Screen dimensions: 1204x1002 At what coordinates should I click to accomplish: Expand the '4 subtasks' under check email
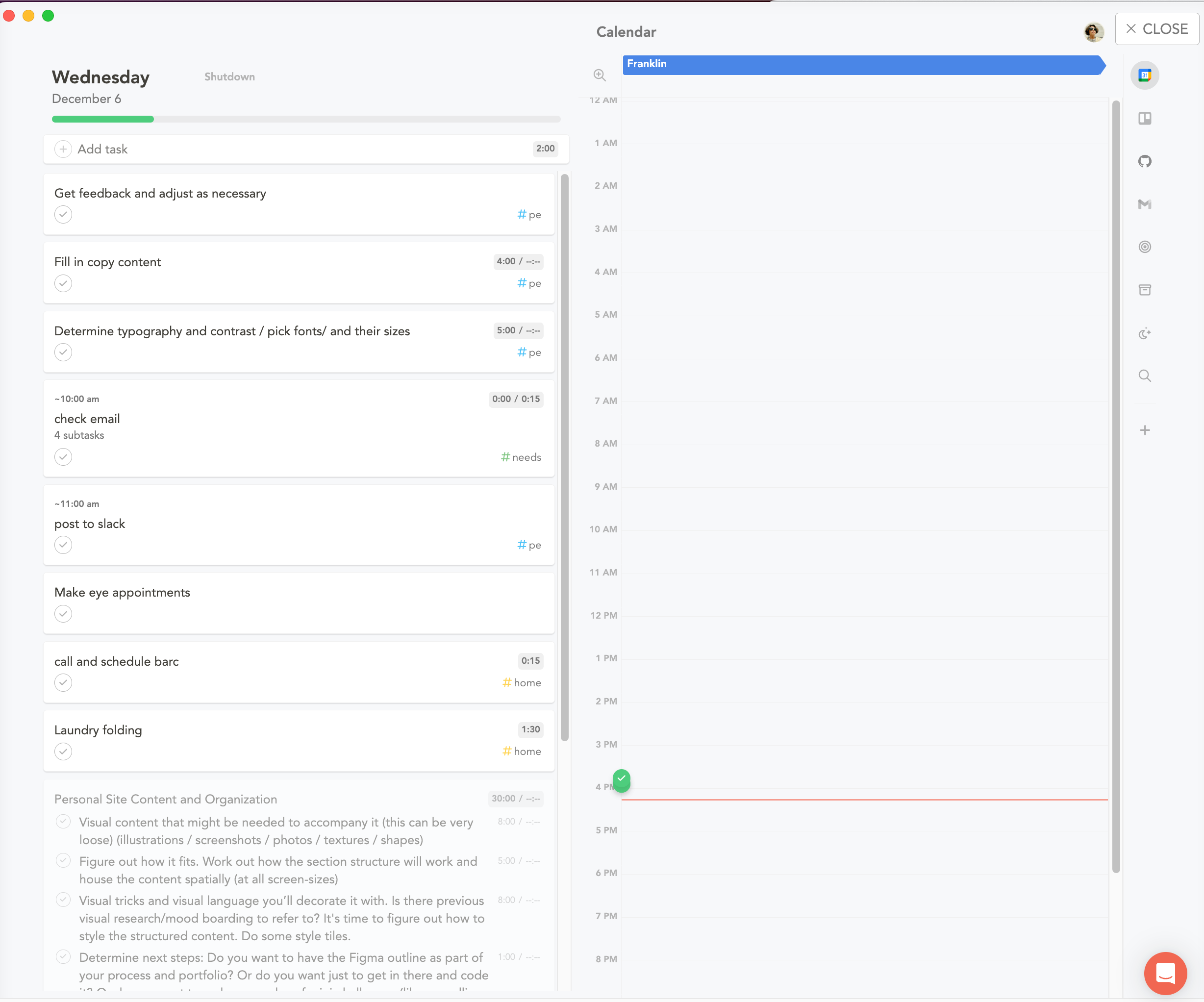(x=79, y=435)
